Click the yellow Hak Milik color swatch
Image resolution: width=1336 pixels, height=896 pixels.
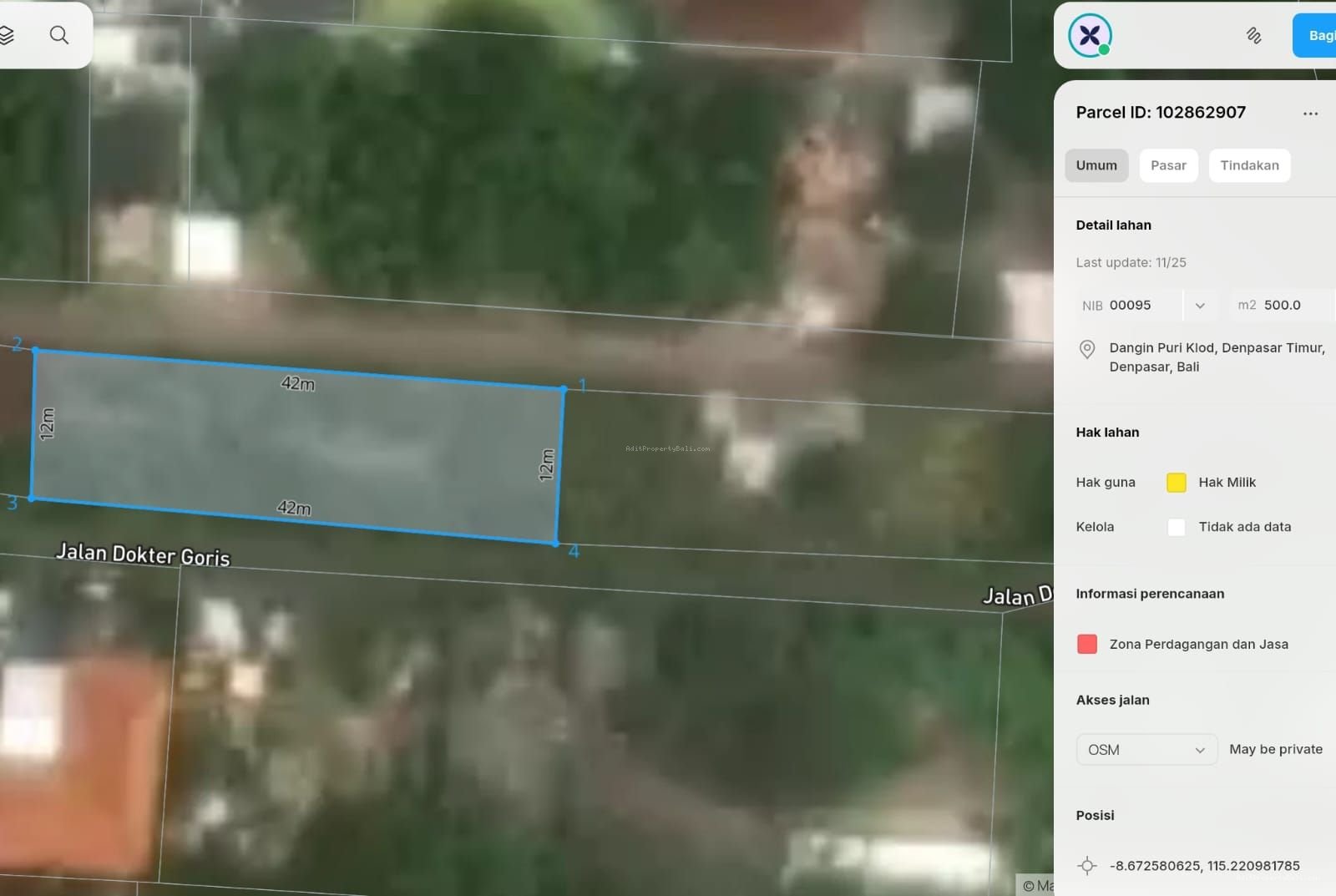pos(1176,483)
